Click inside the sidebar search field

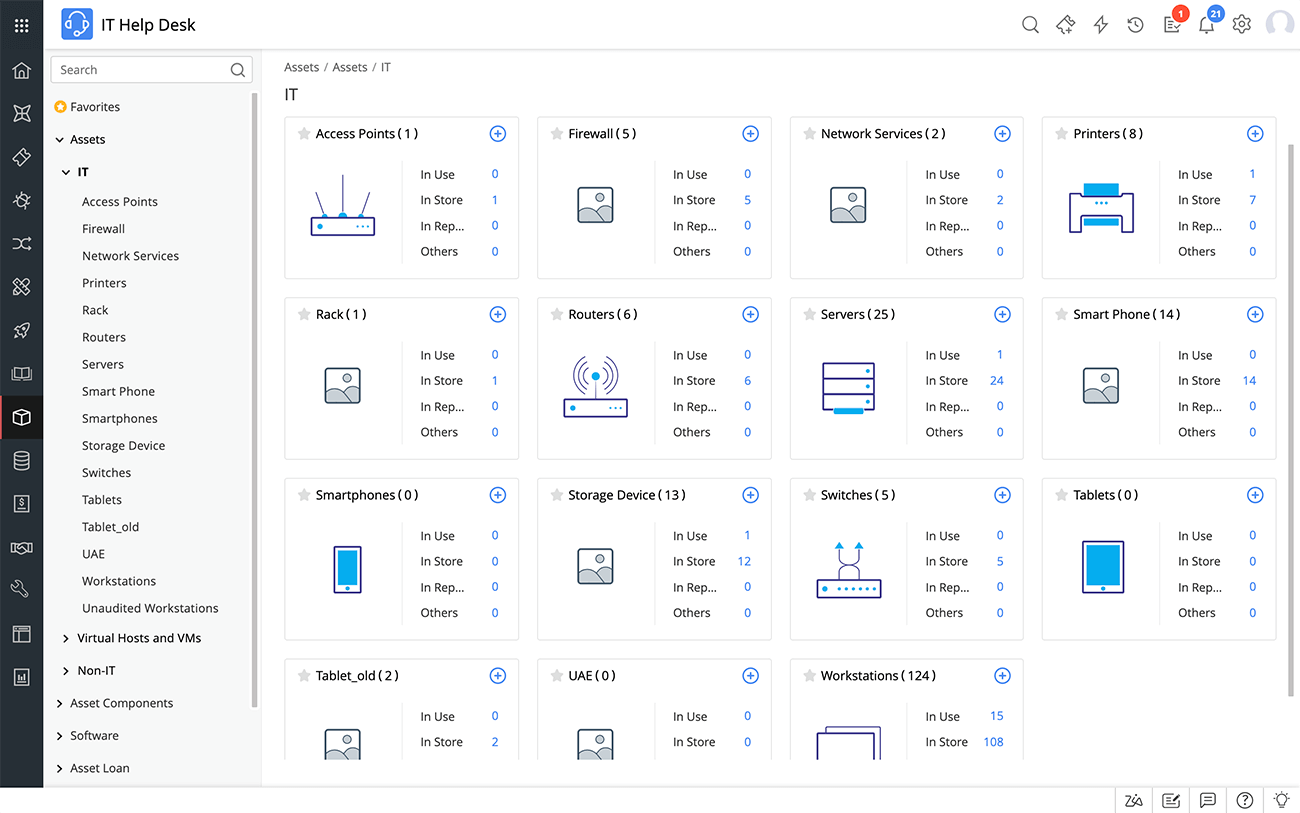click(140, 69)
